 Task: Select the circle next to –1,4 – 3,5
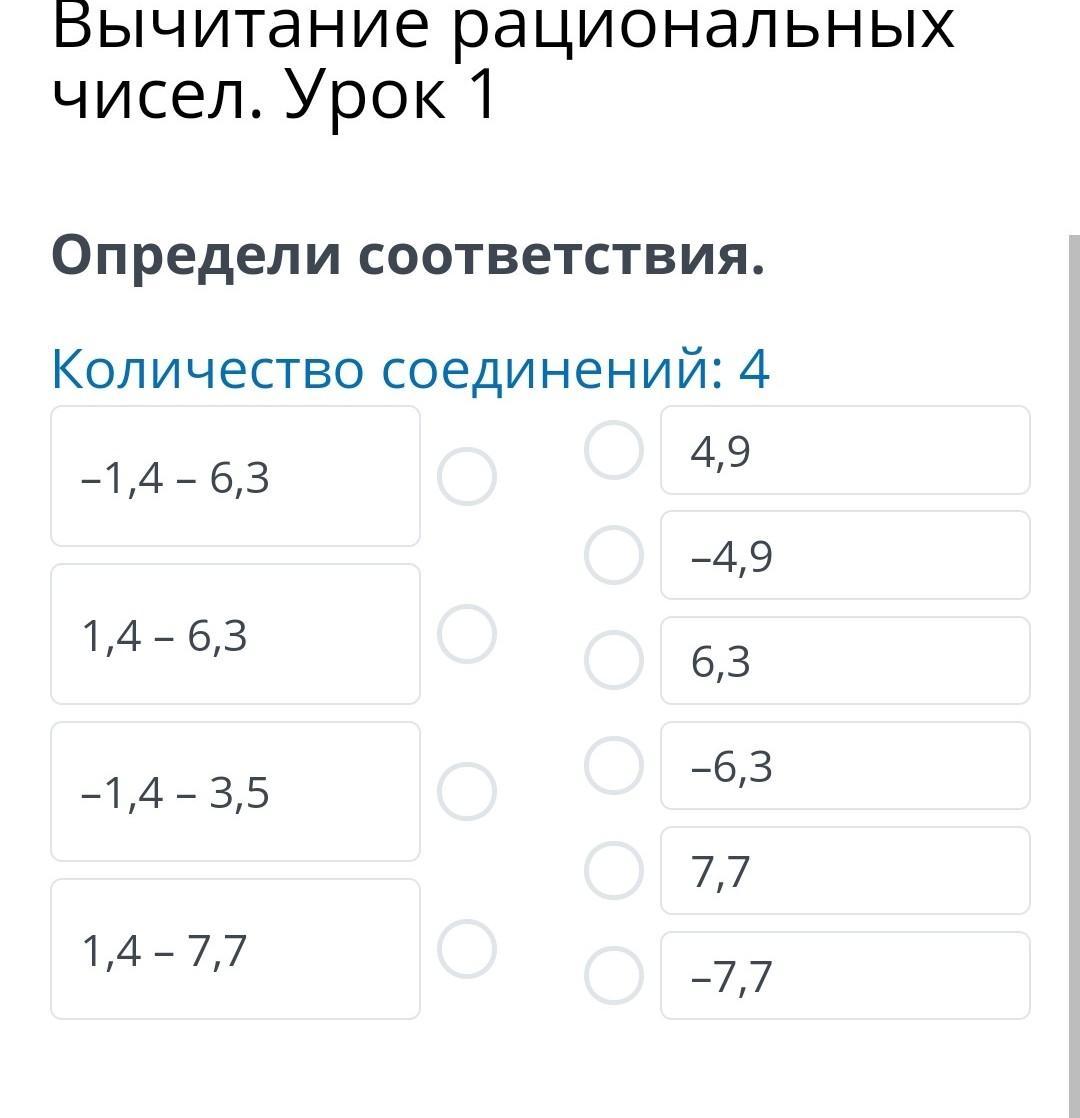tap(466, 792)
